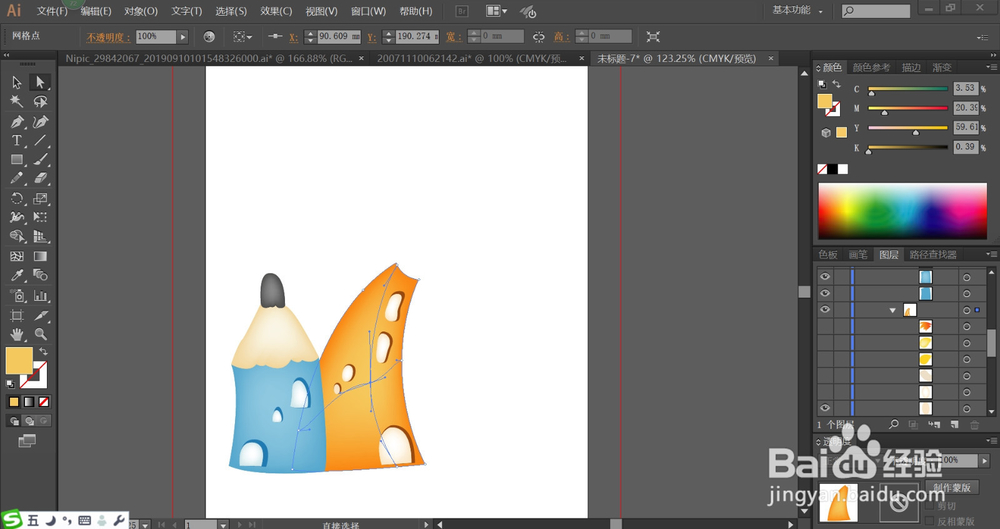The width and height of the screenshot is (1000, 529).
Task: Click the target circle of the orange group layer
Action: 967,310
